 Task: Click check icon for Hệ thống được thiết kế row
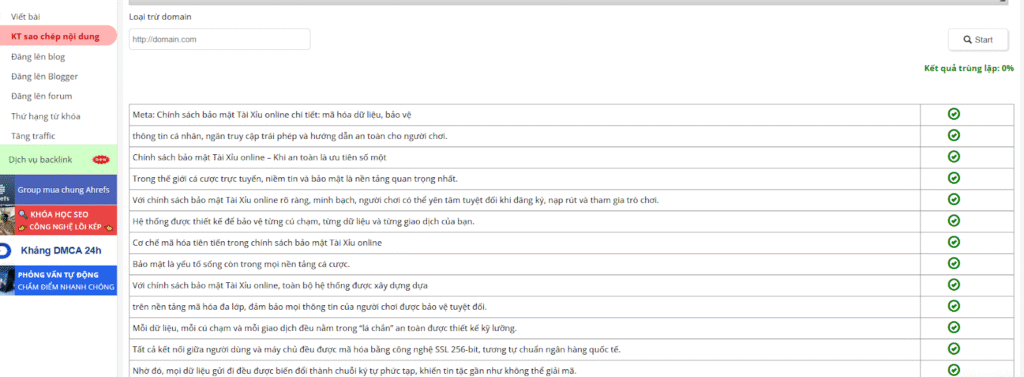[953, 221]
